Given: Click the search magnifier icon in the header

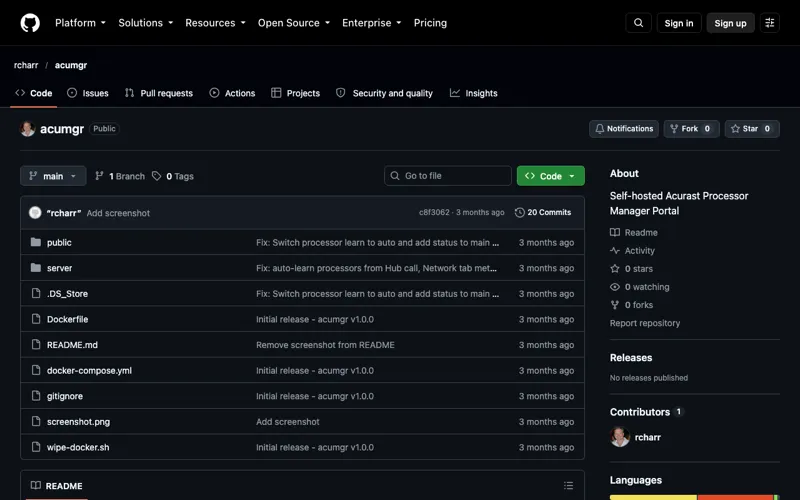Looking at the screenshot, I should (x=638, y=23).
